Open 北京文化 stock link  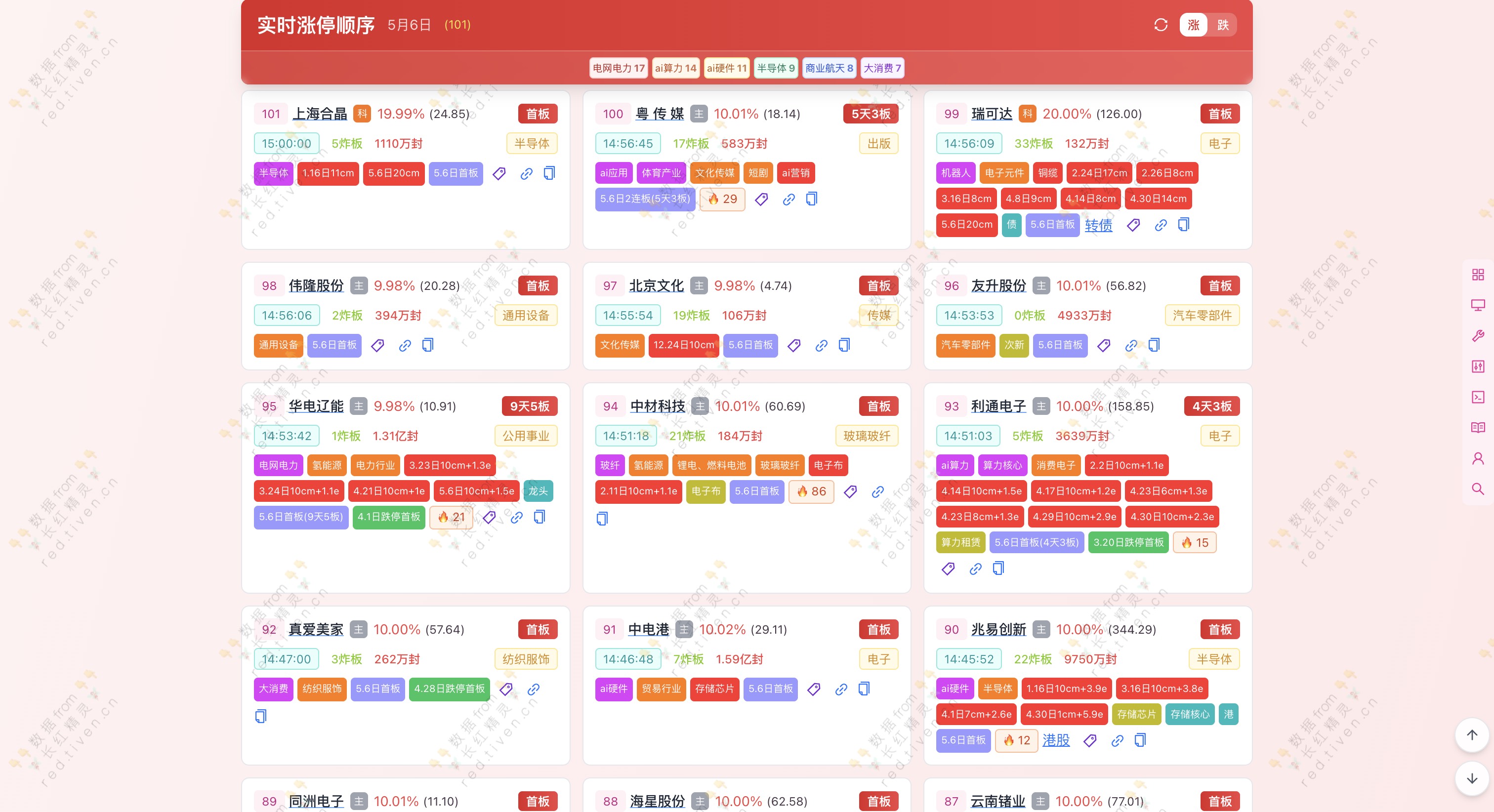tap(657, 285)
